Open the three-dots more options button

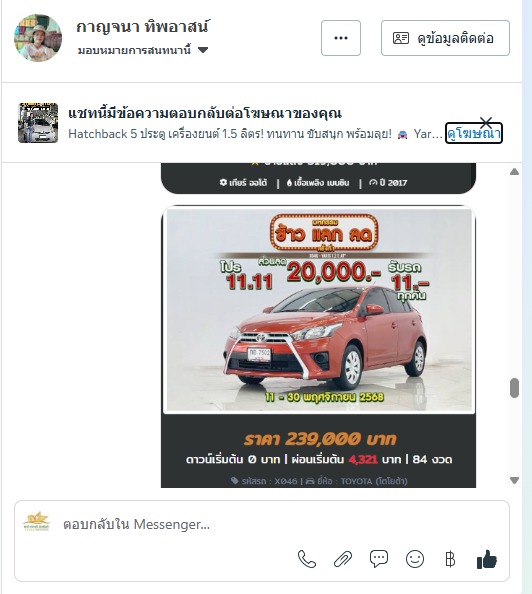coord(341,38)
